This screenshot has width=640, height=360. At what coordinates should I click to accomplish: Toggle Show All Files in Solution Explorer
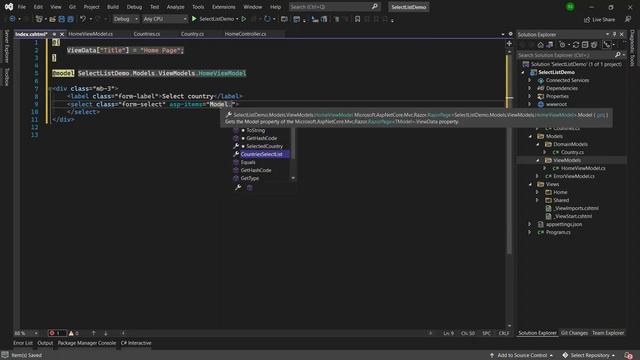click(594, 45)
